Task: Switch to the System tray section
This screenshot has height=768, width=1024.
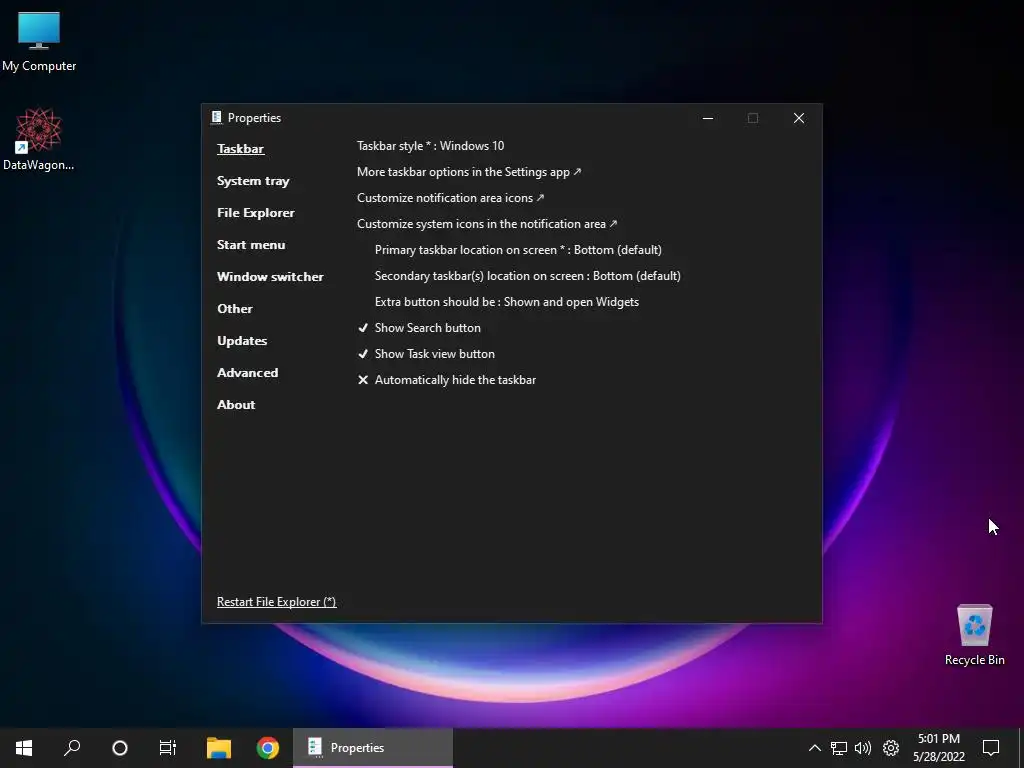Action: [253, 181]
